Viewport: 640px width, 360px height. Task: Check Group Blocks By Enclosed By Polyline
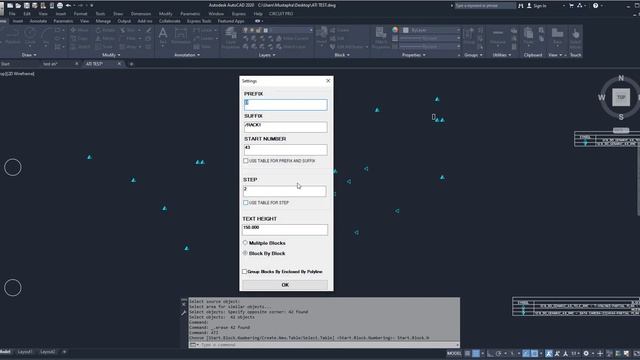pyautogui.click(x=244, y=271)
